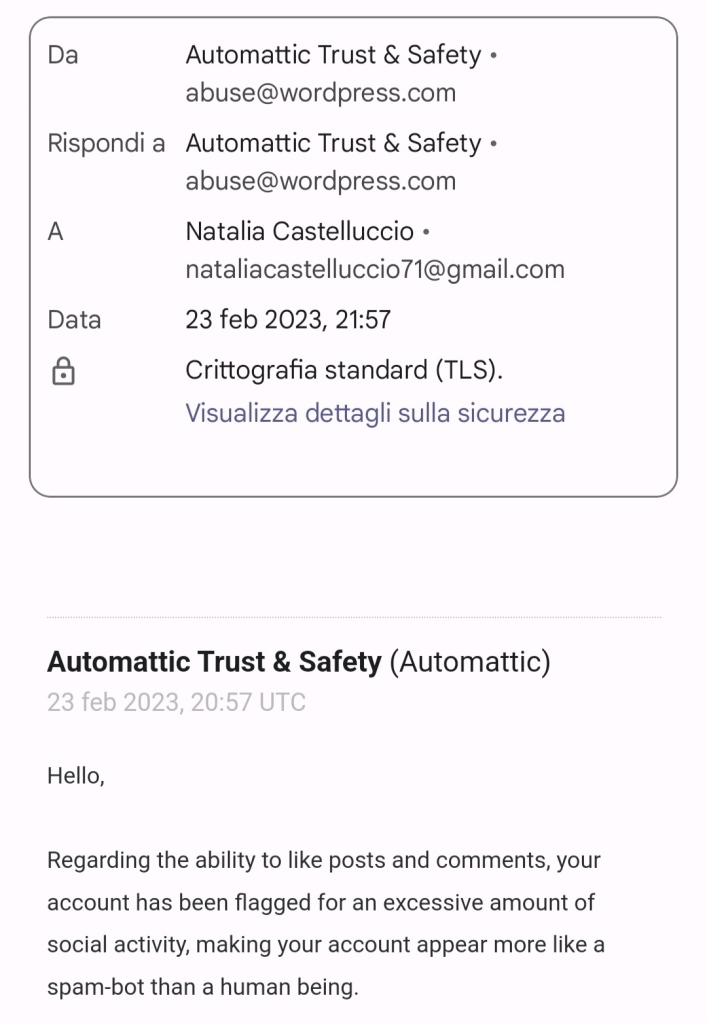Tap bold Automattic Trust & Safety message heading
This screenshot has width=707, height=1023.
click(x=214, y=661)
